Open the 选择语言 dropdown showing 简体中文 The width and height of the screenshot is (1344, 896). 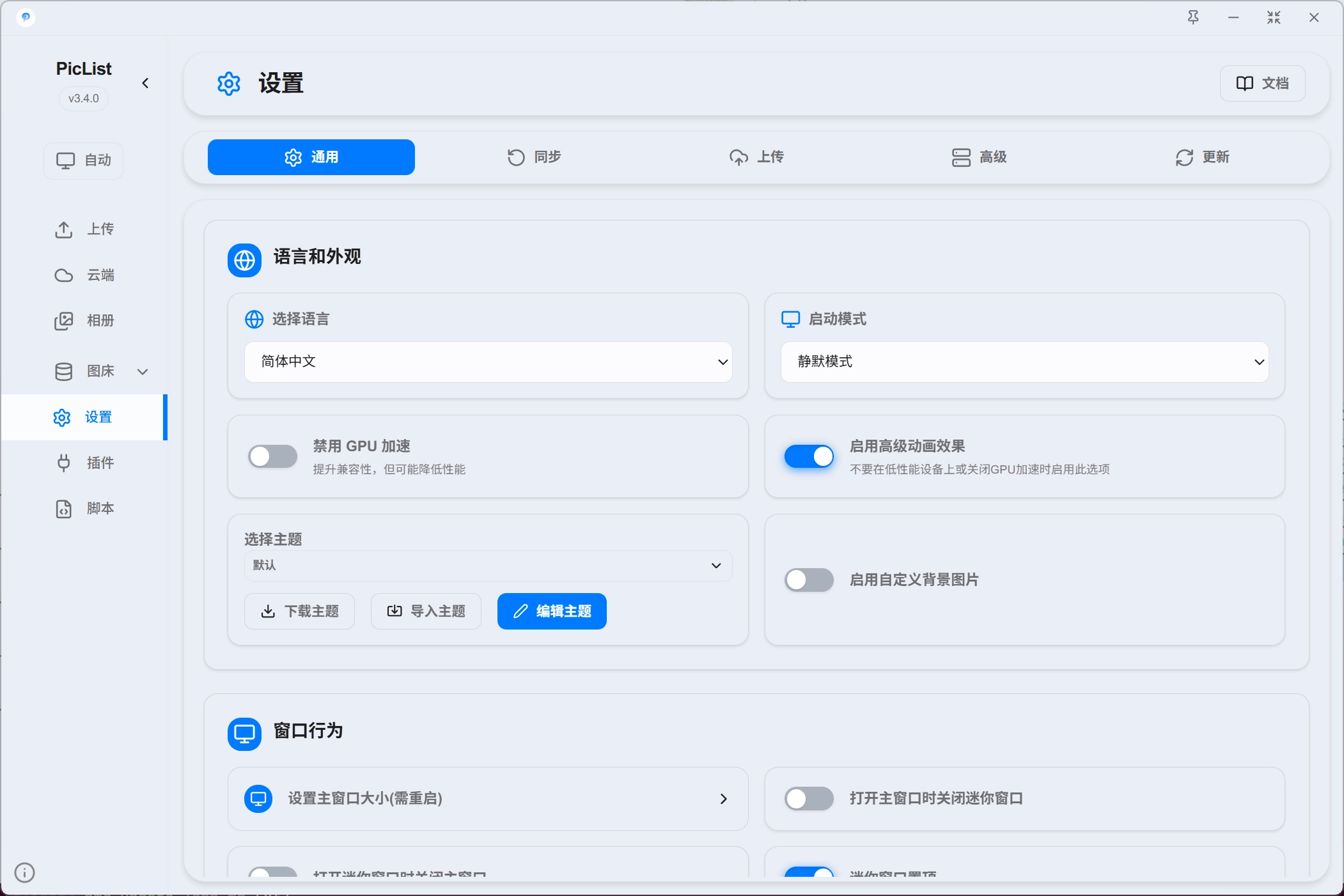point(488,362)
